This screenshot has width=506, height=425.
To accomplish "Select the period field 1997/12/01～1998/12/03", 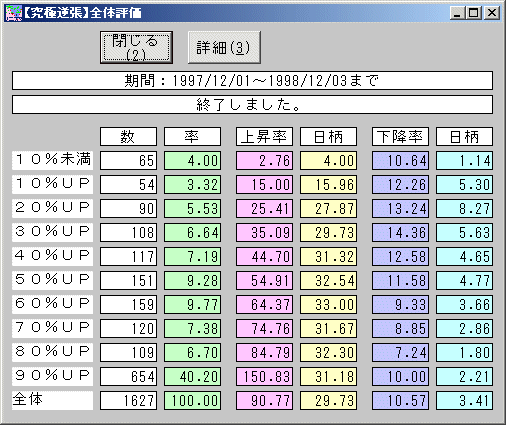I will [x=252, y=81].
